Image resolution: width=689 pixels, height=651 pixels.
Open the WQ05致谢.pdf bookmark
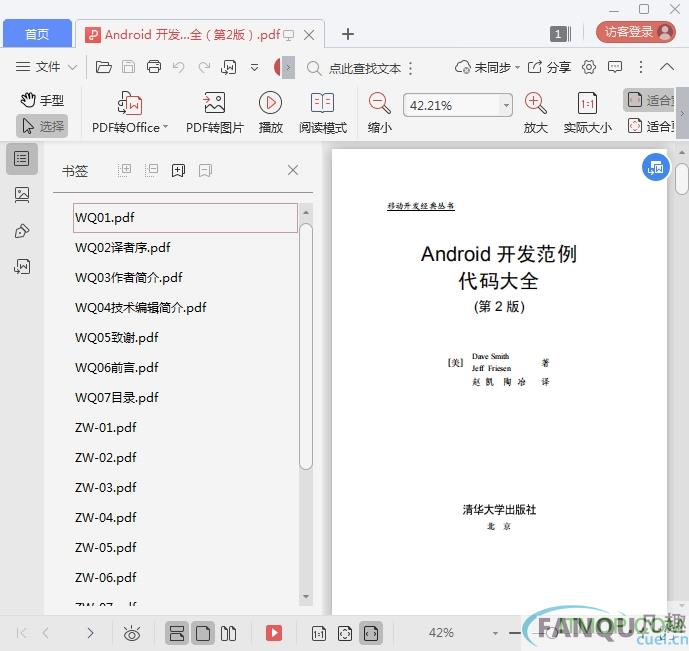(x=116, y=337)
